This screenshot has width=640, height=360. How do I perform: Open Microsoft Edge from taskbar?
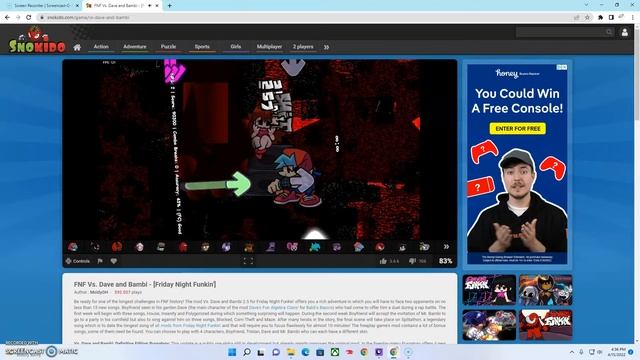click(x=305, y=352)
